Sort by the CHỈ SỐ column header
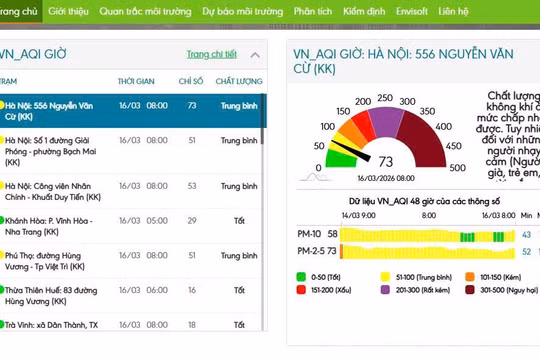Viewport: 540px width, 360px height. pos(191,81)
